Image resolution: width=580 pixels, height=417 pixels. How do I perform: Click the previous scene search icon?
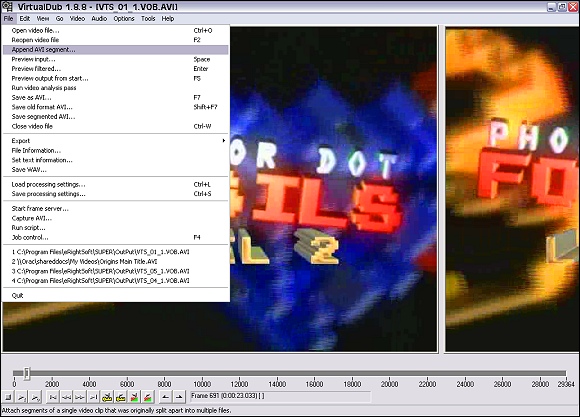(x=134, y=397)
